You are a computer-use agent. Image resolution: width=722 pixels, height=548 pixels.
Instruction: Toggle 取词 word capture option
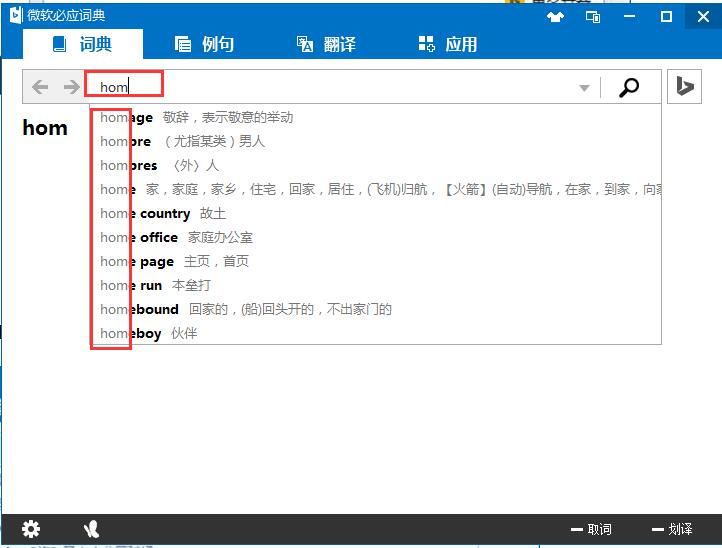591,529
